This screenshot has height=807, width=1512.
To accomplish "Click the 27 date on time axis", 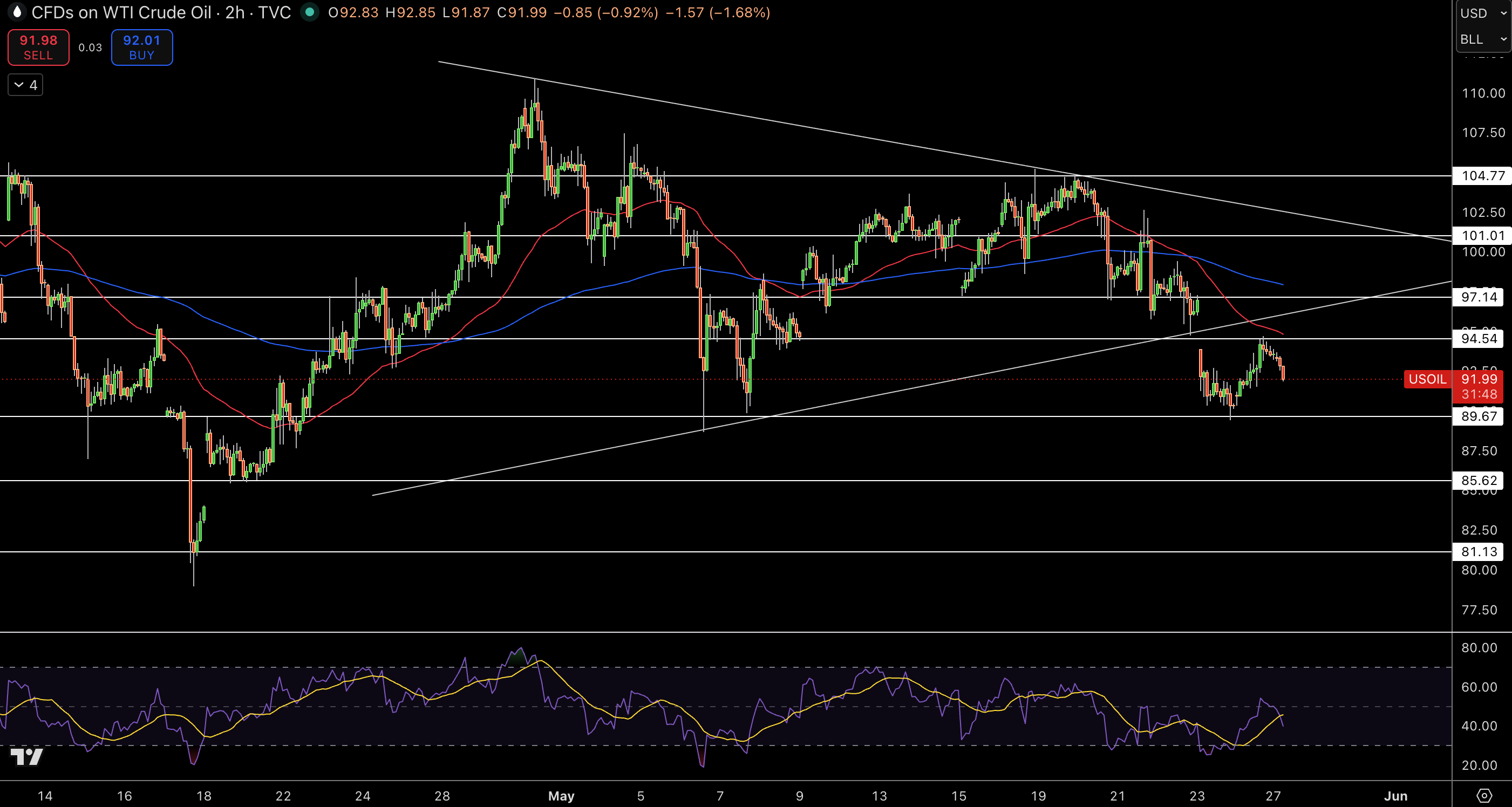I will click(1272, 796).
